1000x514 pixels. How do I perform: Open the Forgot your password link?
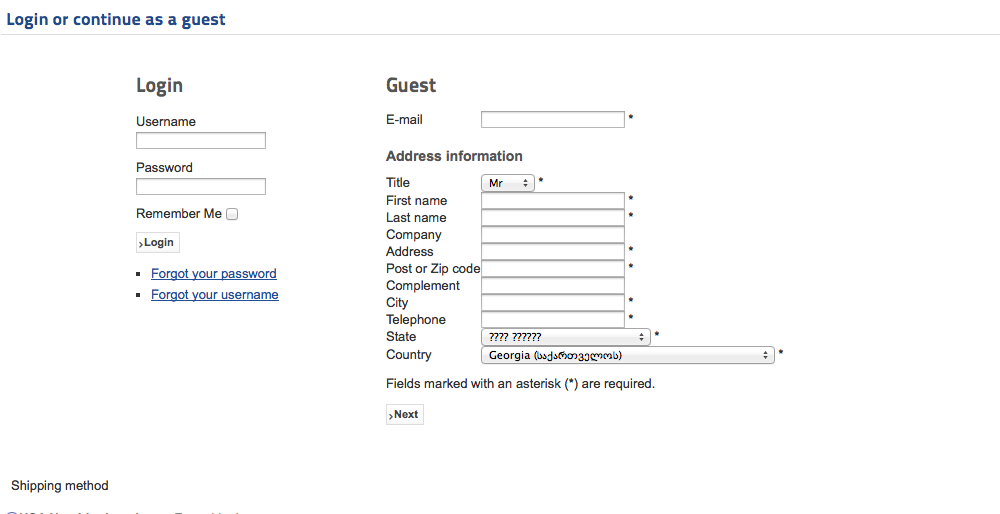click(214, 274)
